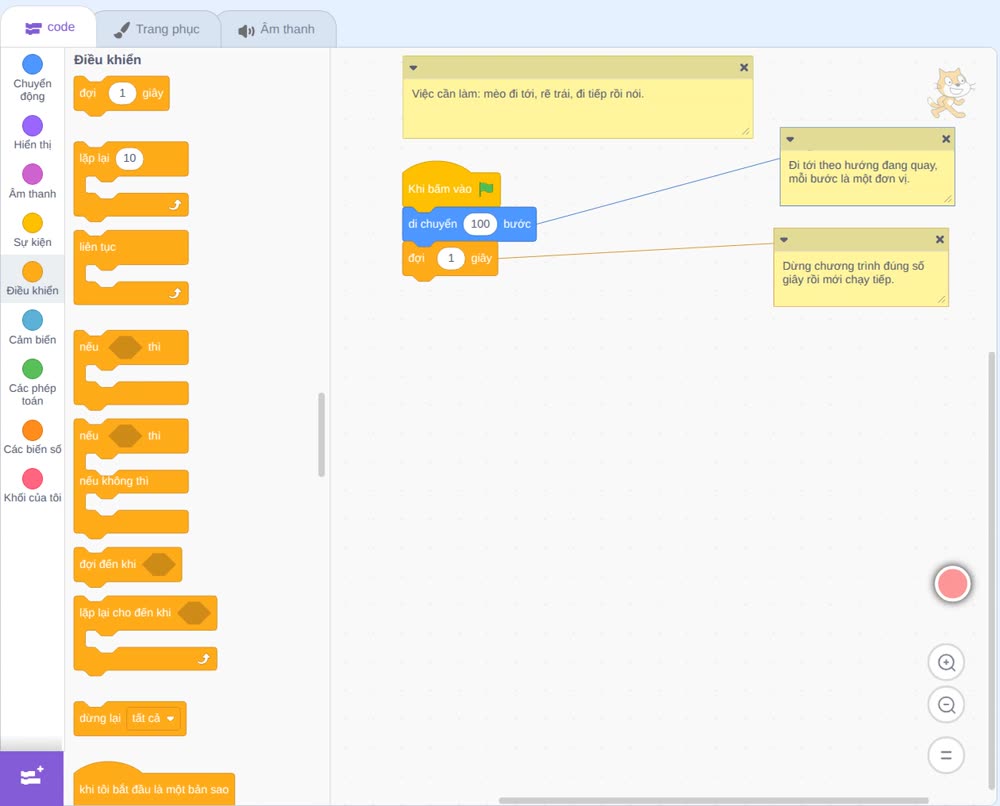Click the green flag in Khi bấm vào block

[486, 189]
